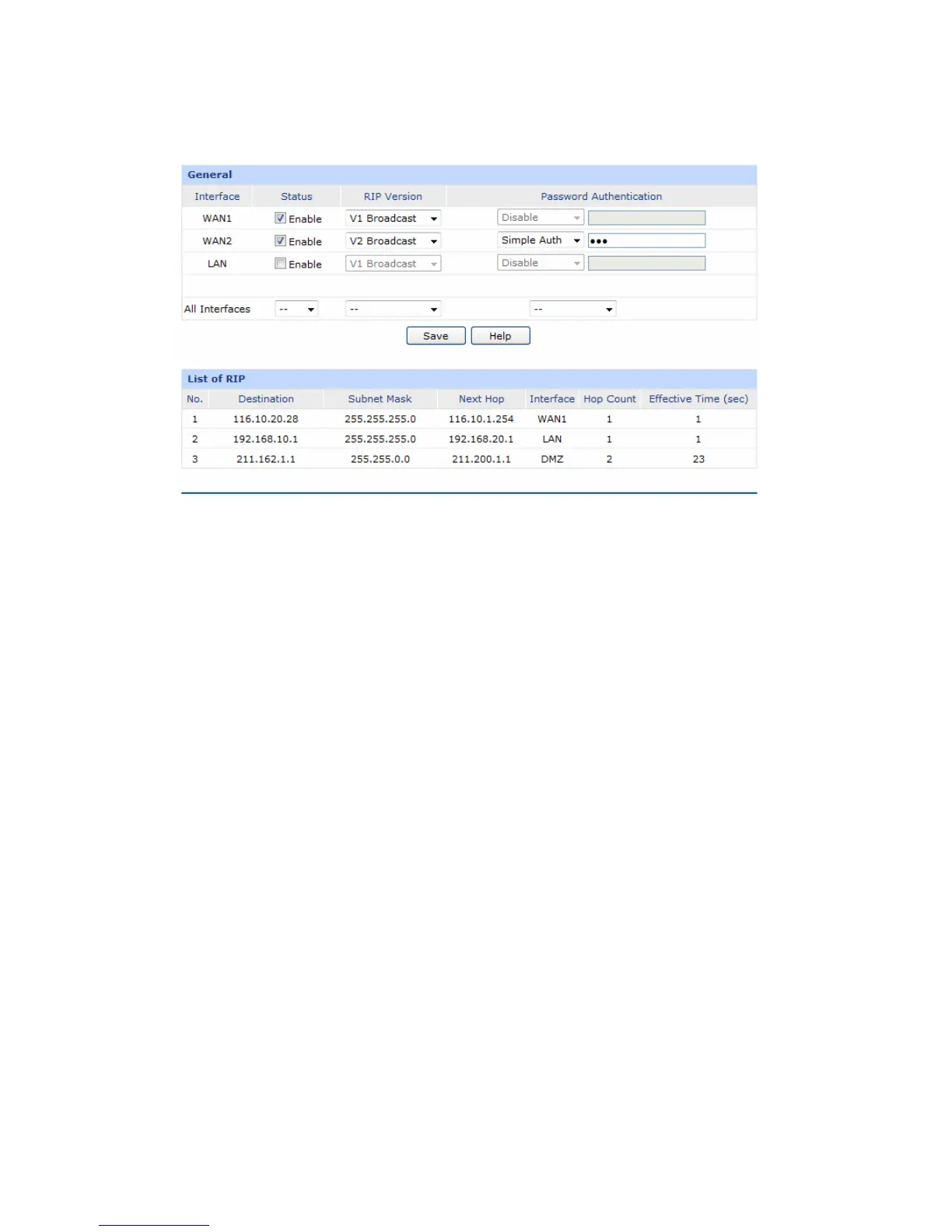The height and width of the screenshot is (1232, 952).
Task: Uncheck the WAN1 Enable checkbox
Action: 280,219
